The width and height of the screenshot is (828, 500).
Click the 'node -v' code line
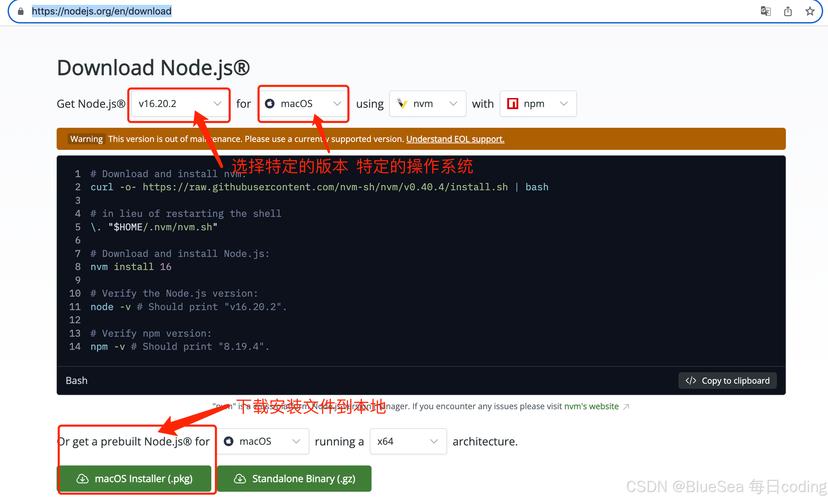pos(188,307)
